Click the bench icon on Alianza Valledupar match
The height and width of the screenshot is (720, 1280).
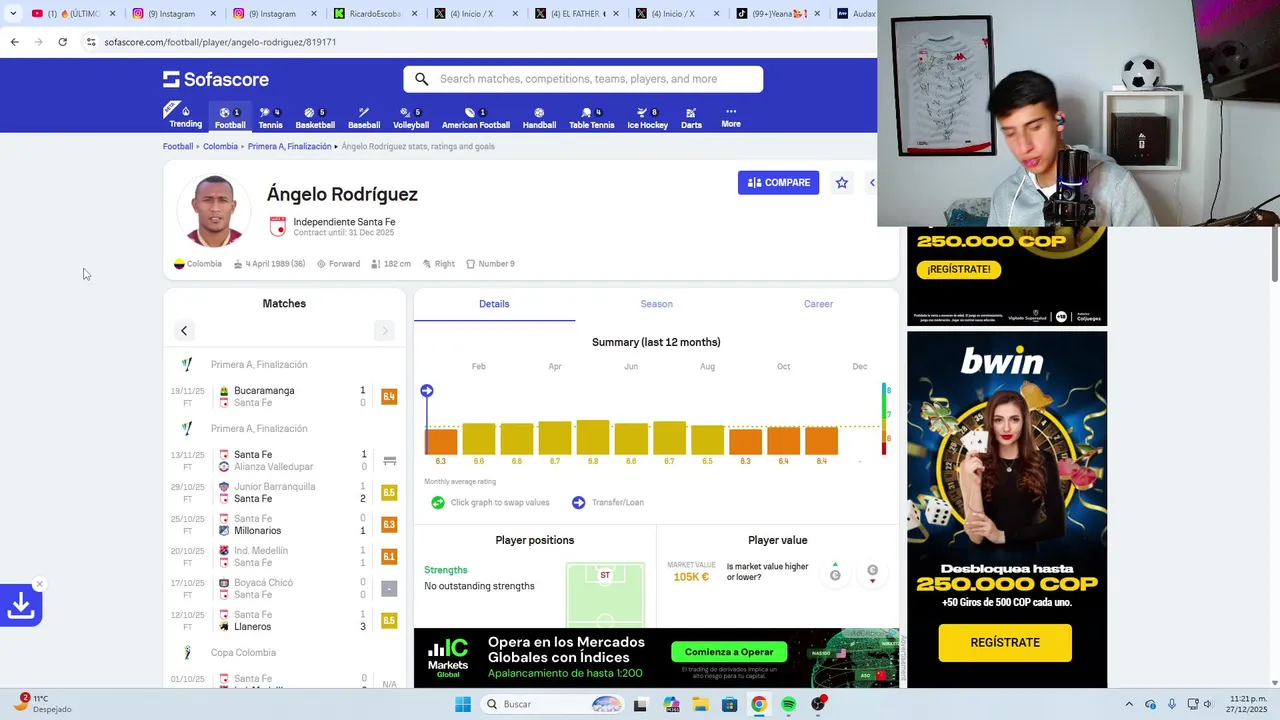(x=389, y=461)
